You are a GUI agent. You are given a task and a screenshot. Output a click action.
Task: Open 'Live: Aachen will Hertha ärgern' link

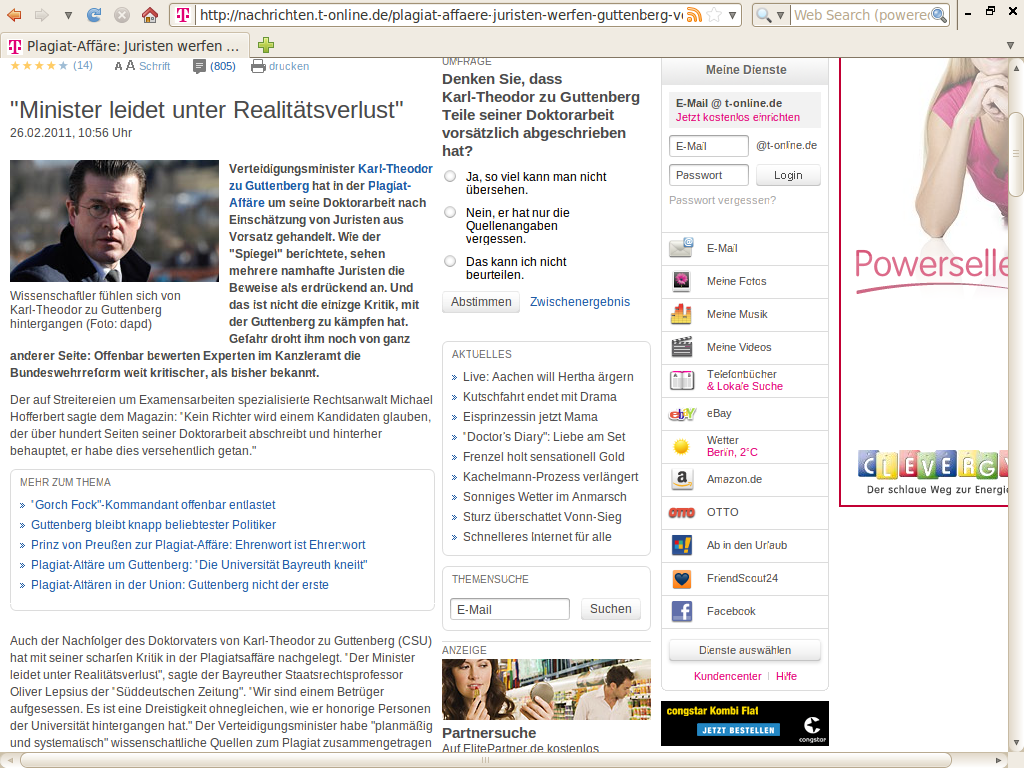548,377
